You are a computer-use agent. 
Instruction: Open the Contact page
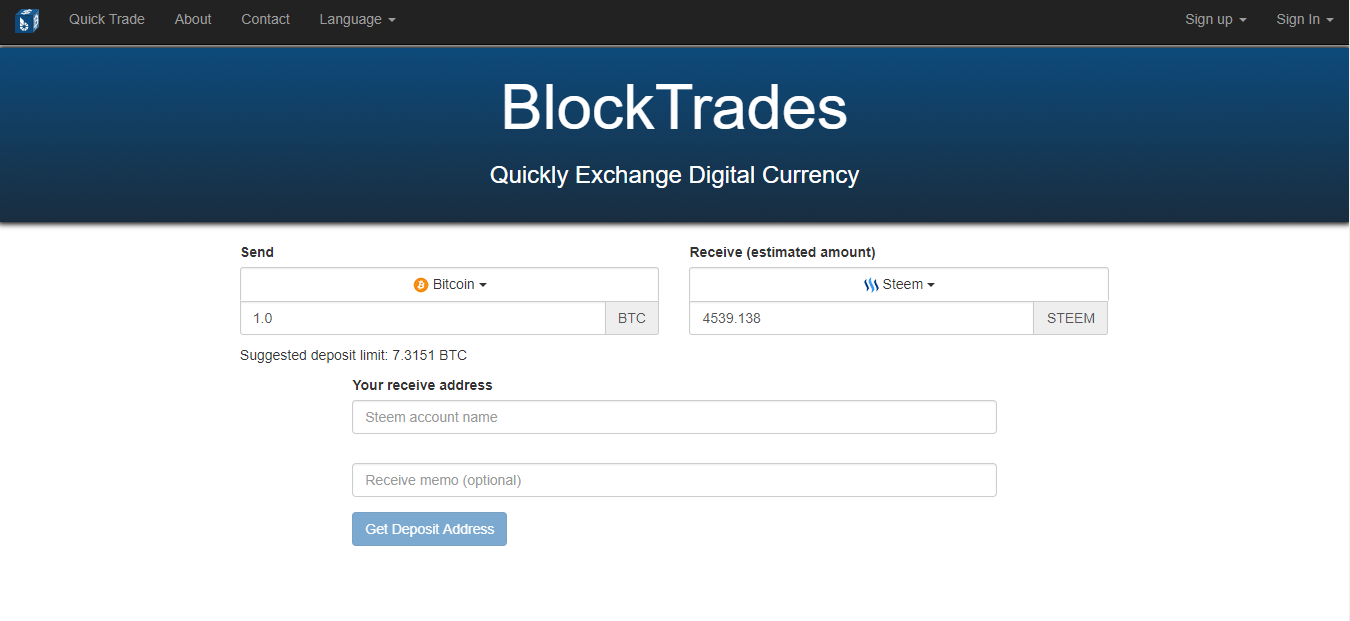pyautogui.click(x=266, y=19)
